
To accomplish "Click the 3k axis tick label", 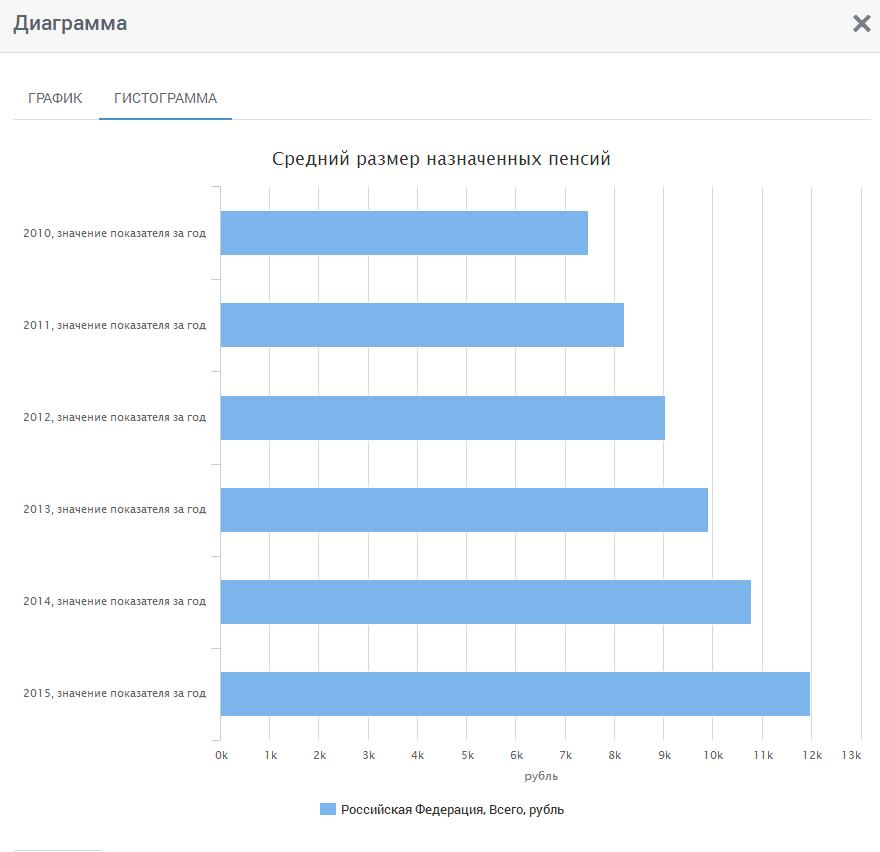I will (x=369, y=755).
